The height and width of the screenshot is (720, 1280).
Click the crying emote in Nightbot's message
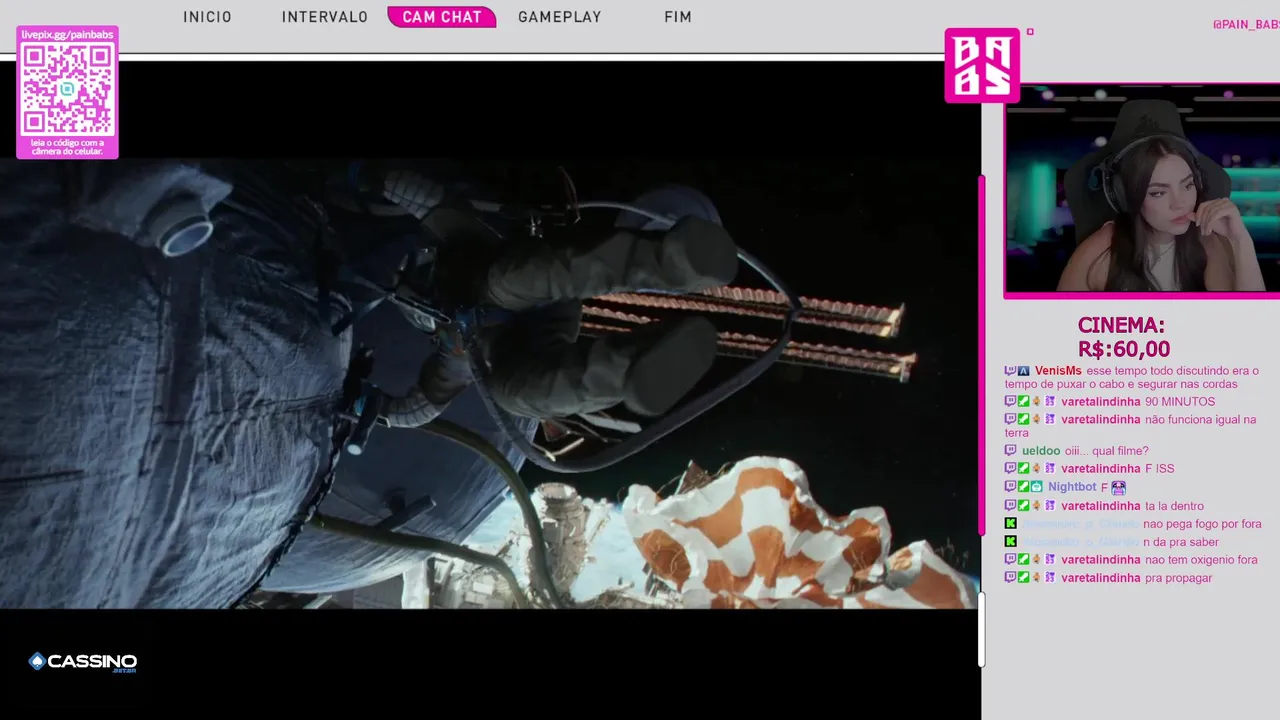pos(1118,488)
